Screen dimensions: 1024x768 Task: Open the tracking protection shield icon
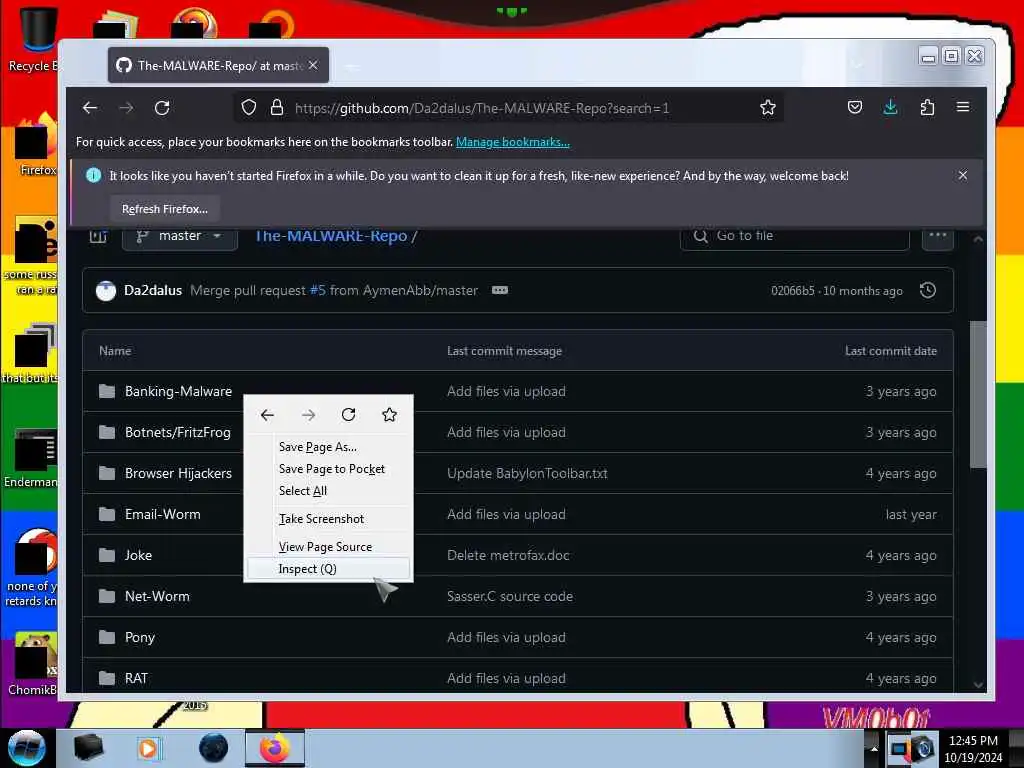249,108
